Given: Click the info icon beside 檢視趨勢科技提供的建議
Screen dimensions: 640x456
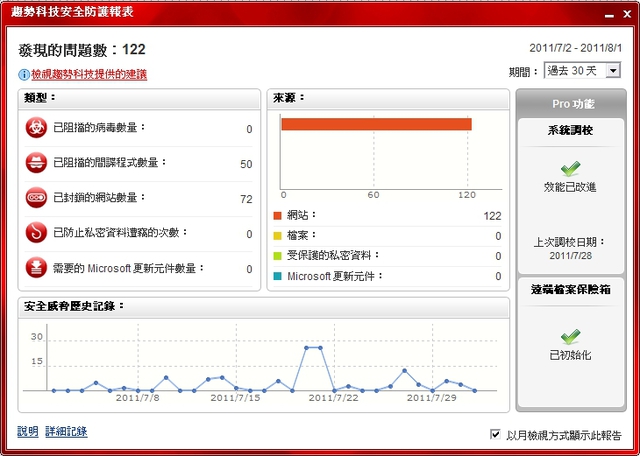Looking at the screenshot, I should click(x=24, y=75).
